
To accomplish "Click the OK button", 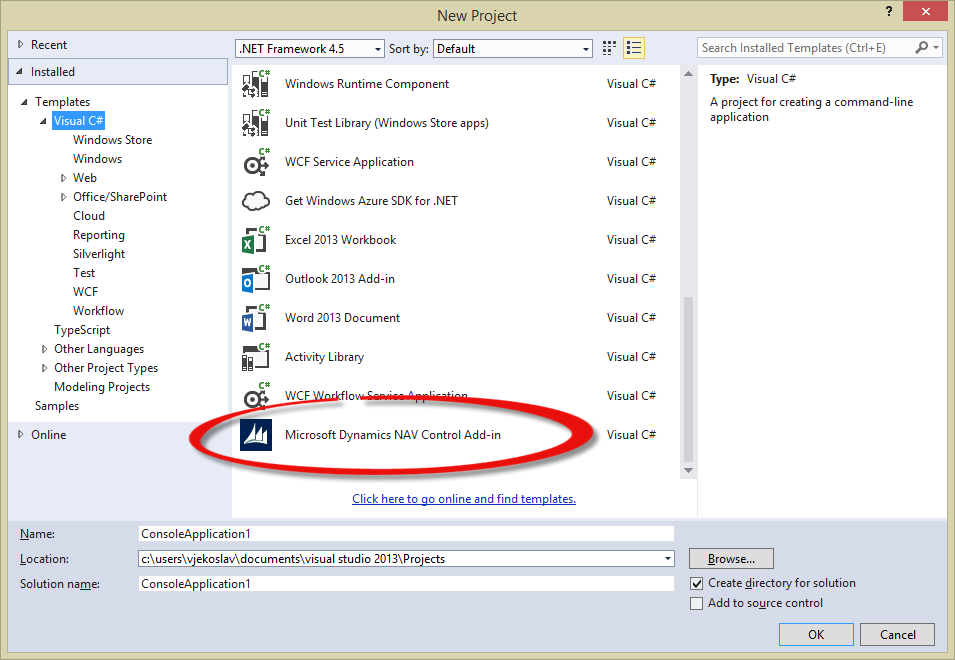I will tap(816, 634).
